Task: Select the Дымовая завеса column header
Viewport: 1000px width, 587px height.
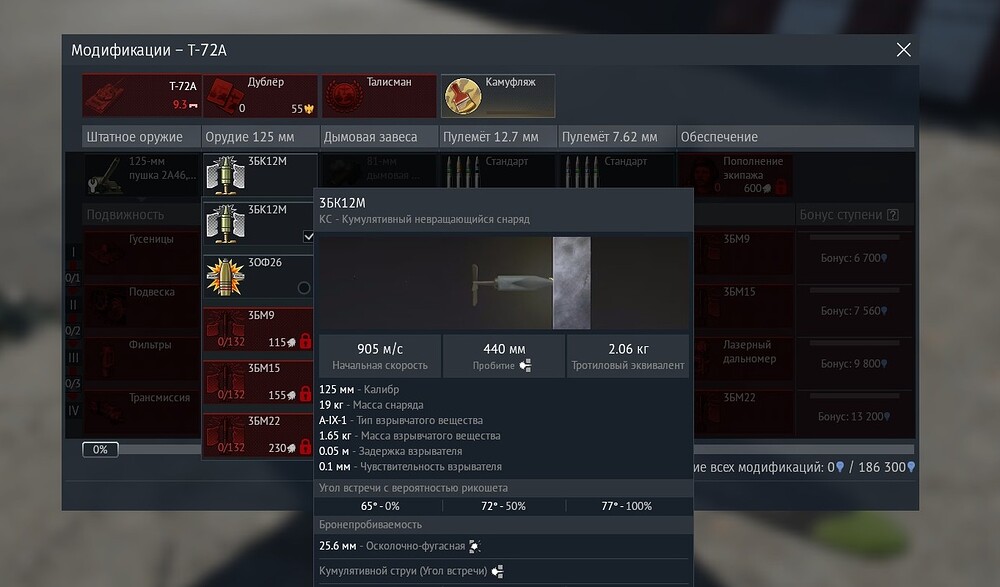Action: 379,137
